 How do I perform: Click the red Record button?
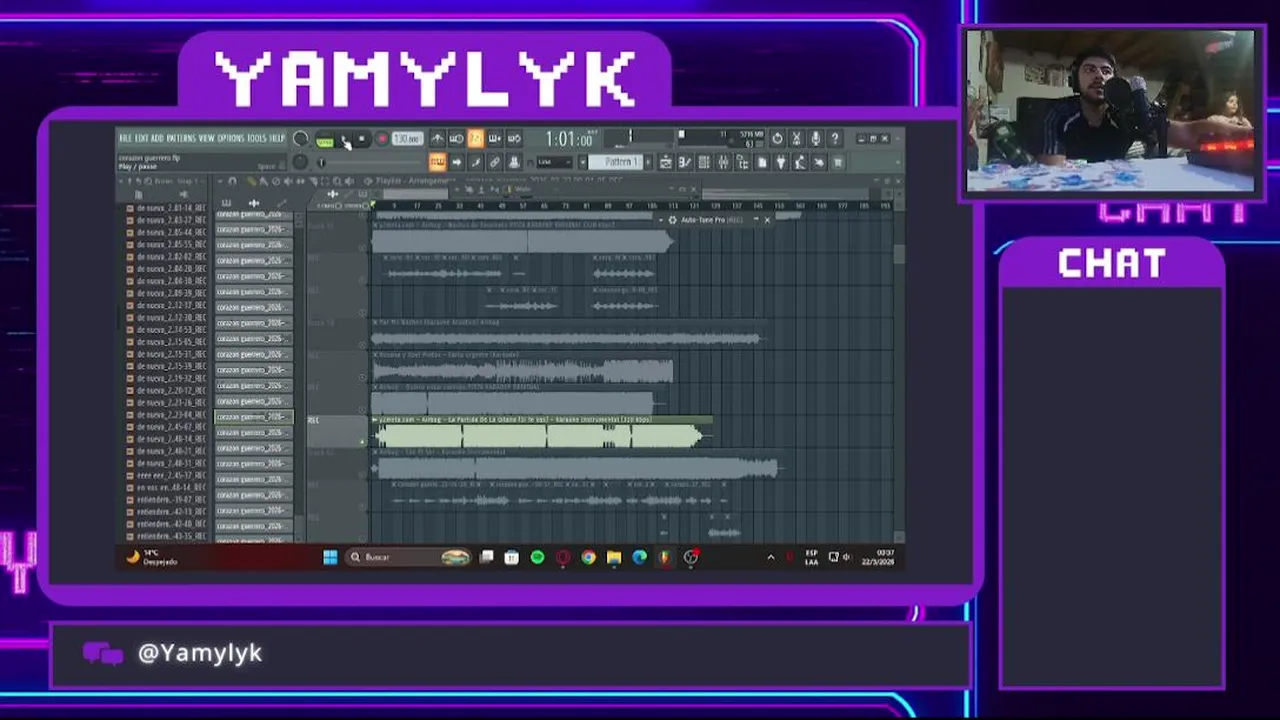tap(381, 140)
